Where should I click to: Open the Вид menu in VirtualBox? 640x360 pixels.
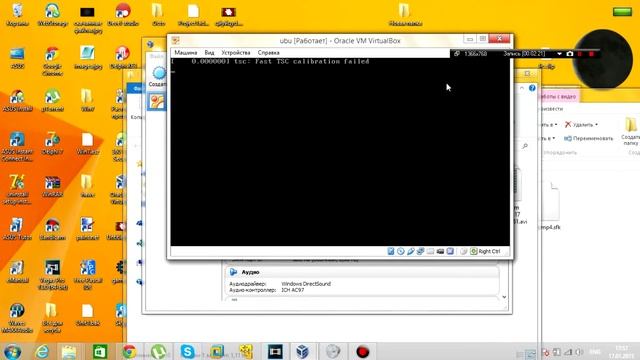pos(209,53)
